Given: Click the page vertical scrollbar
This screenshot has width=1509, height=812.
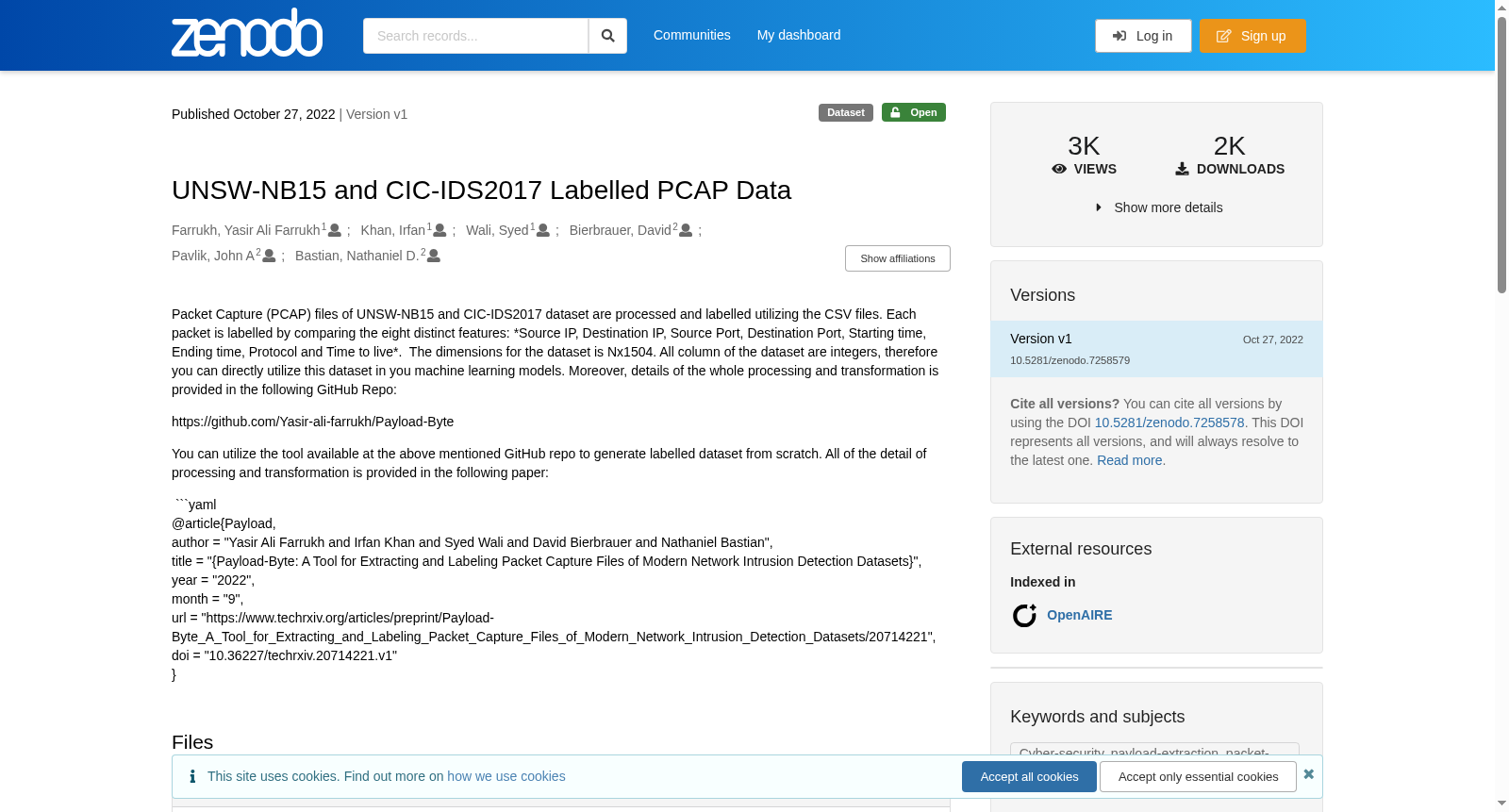Looking at the screenshot, I should coord(1501,406).
